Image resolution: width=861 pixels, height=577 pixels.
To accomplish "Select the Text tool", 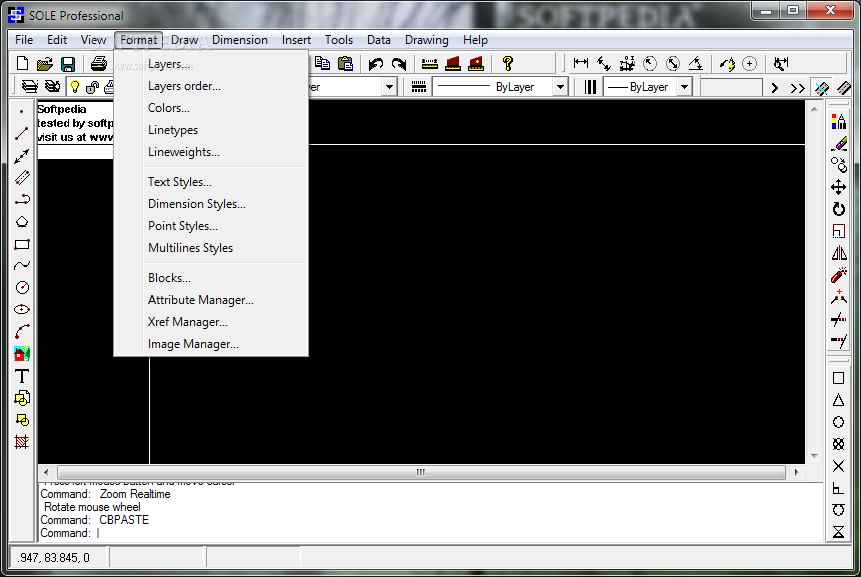I will [x=21, y=376].
